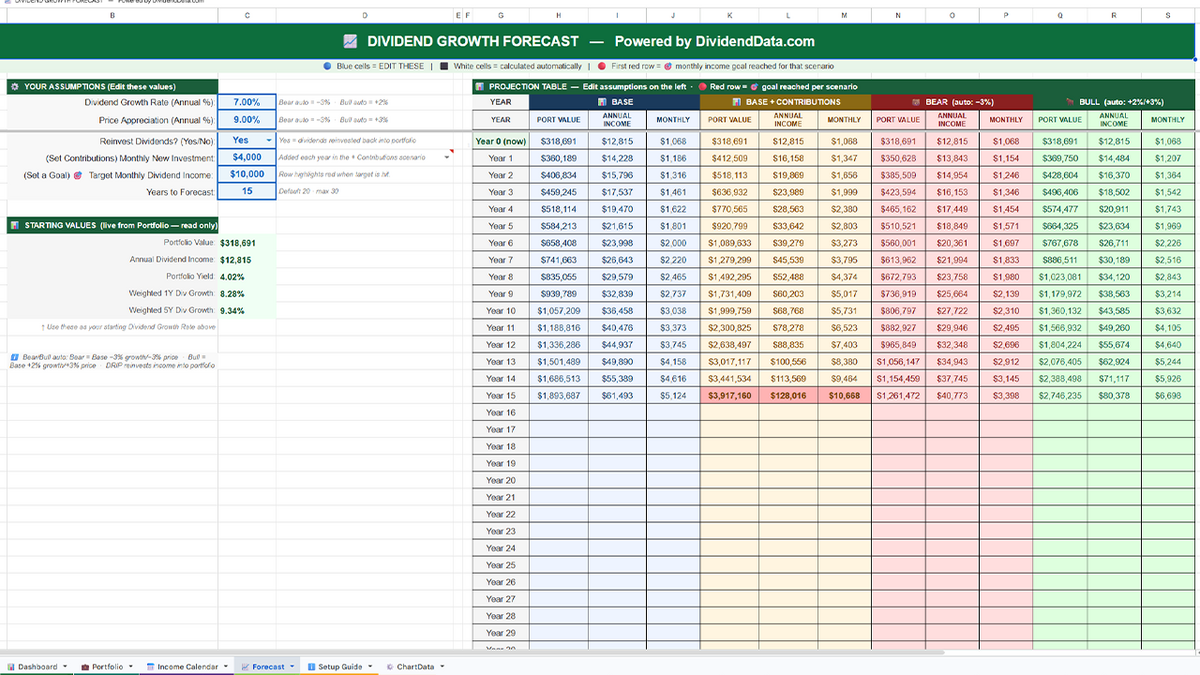Viewport: 1200px width, 675px height.
Task: Open the Reinvest Dividends Yes/No dropdown
Action: 270,140
